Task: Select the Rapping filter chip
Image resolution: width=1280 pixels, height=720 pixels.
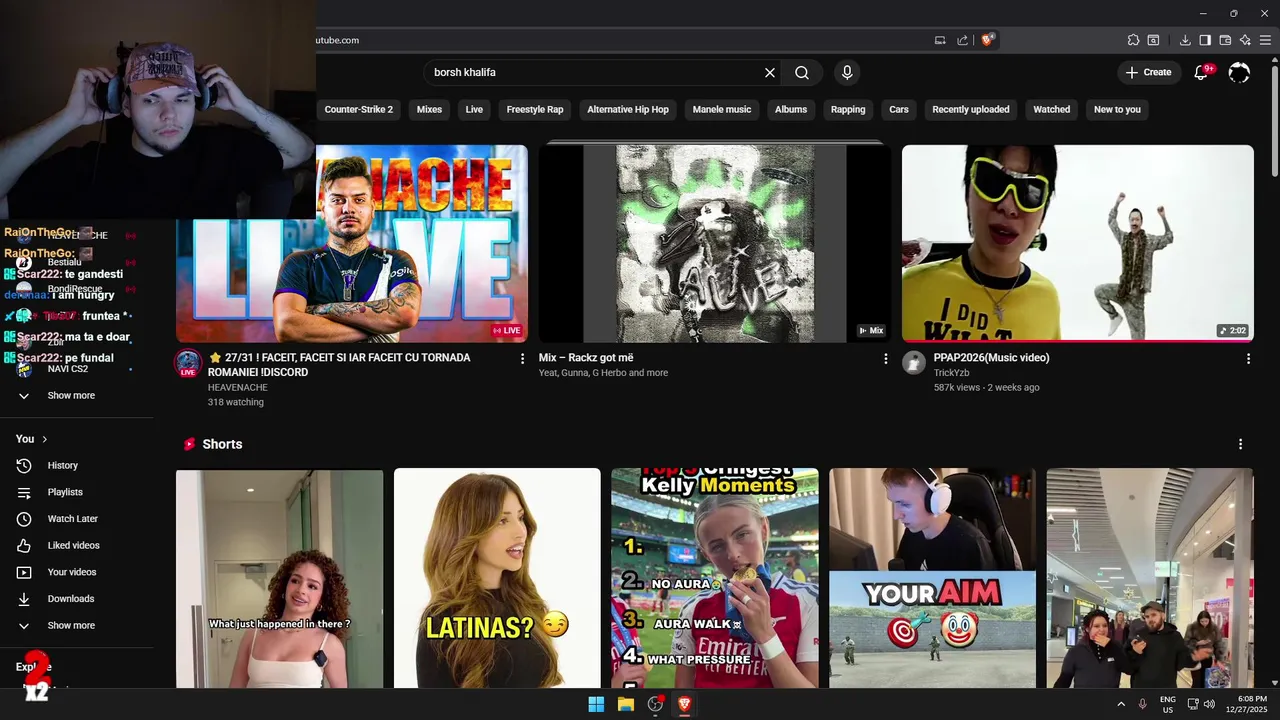Action: pyautogui.click(x=848, y=109)
